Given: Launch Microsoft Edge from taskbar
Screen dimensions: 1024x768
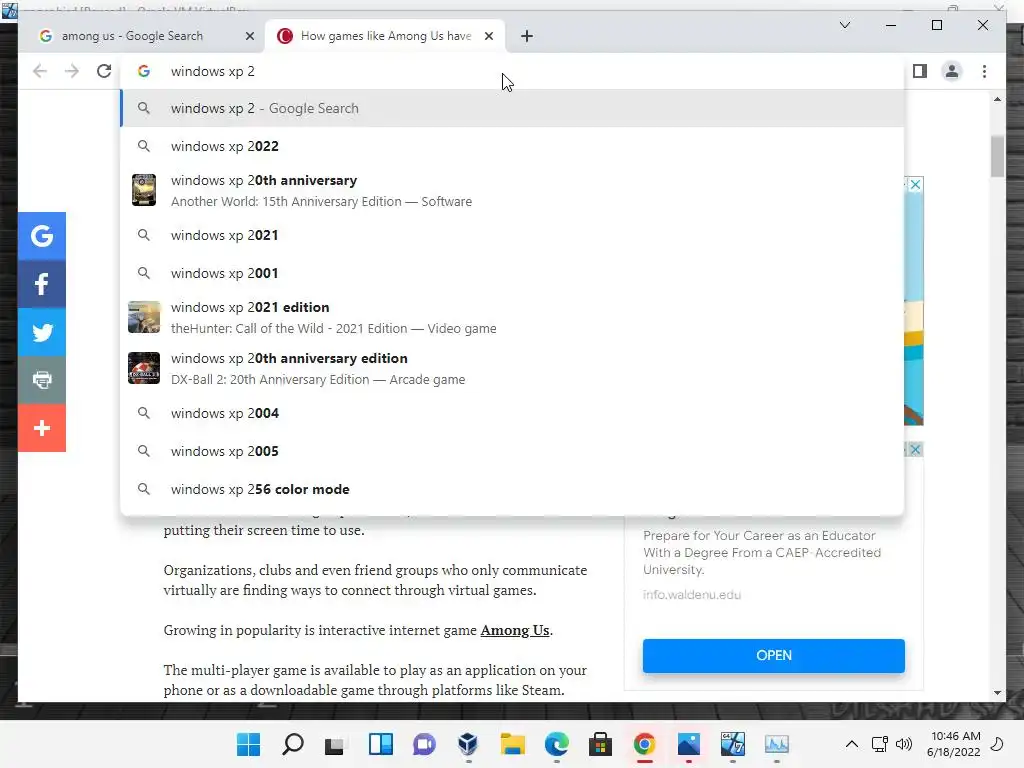Looking at the screenshot, I should (x=556, y=744).
